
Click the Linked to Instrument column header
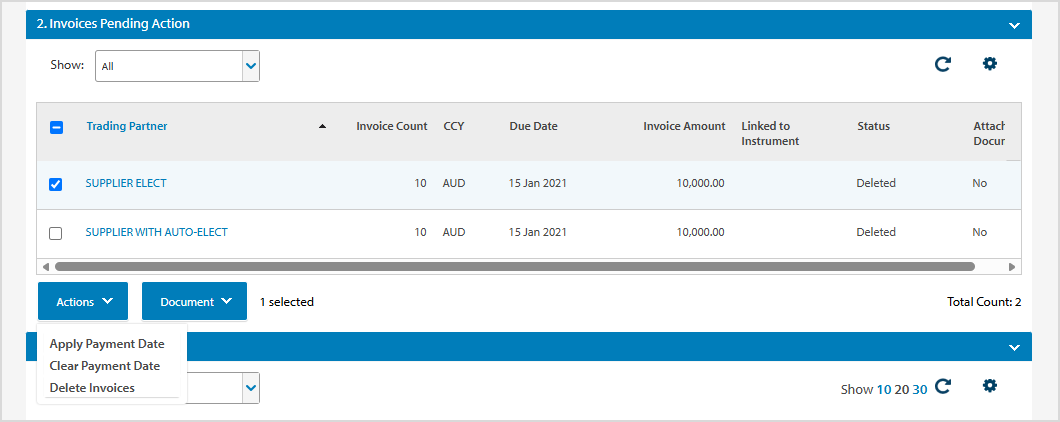click(x=770, y=133)
